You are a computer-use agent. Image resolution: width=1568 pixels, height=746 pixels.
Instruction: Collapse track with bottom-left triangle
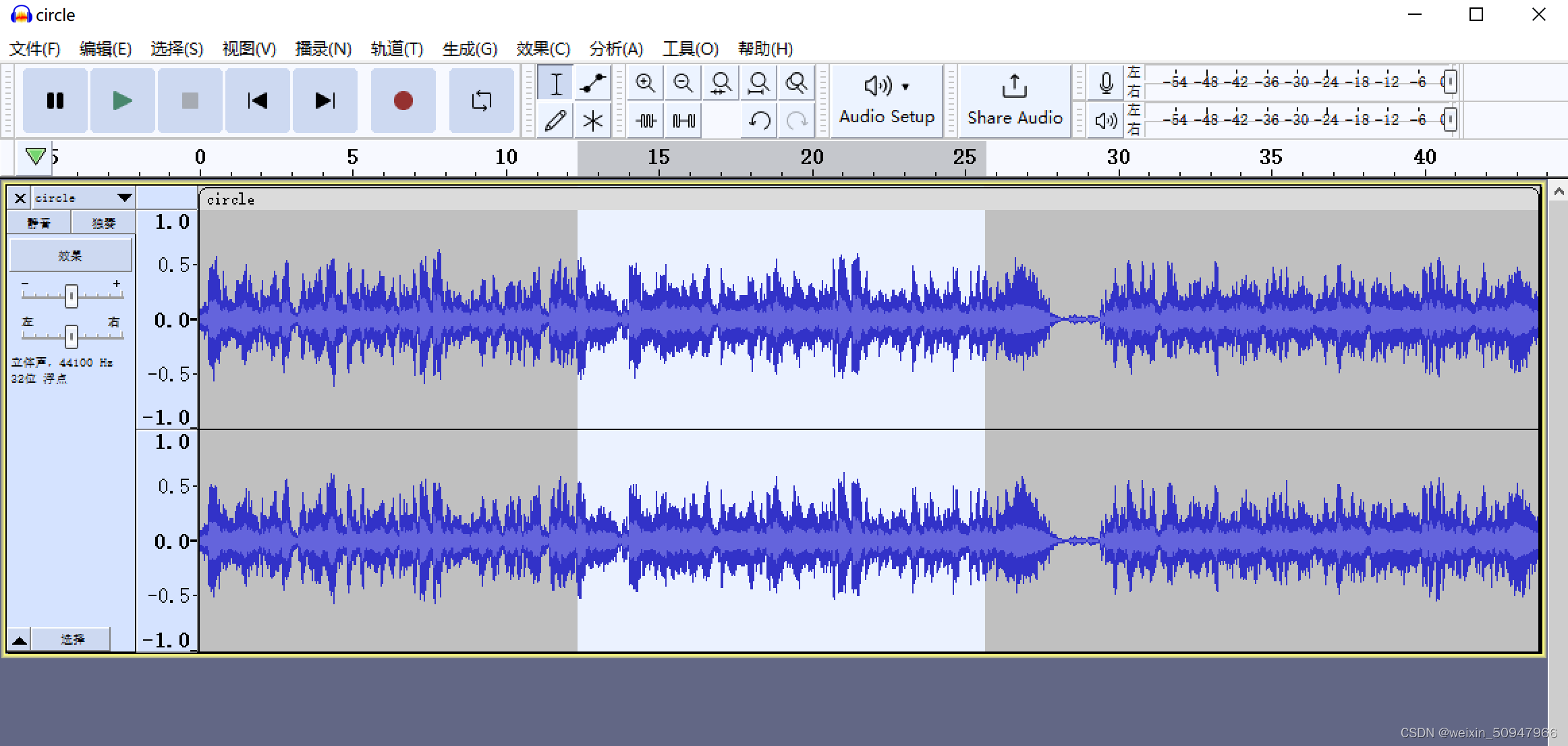pyautogui.click(x=20, y=640)
